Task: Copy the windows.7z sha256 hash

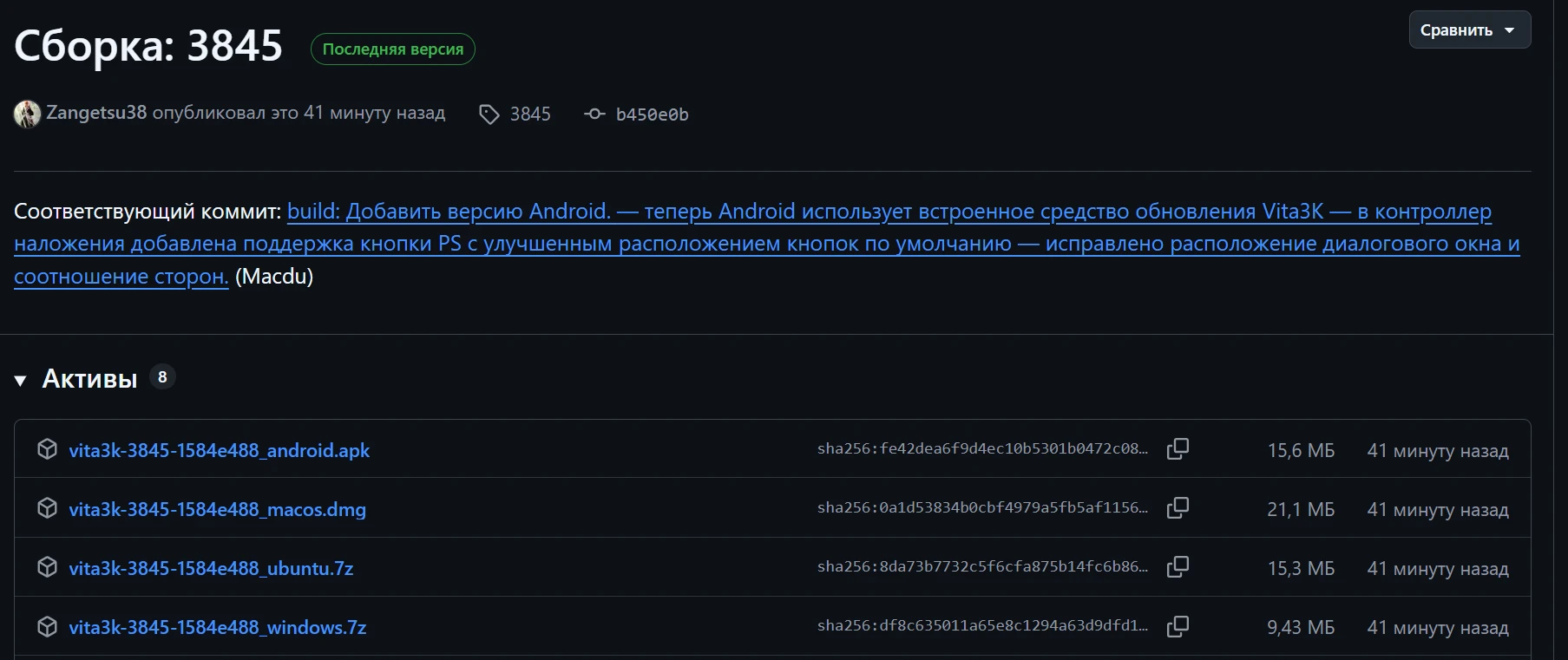Action: [x=1178, y=626]
